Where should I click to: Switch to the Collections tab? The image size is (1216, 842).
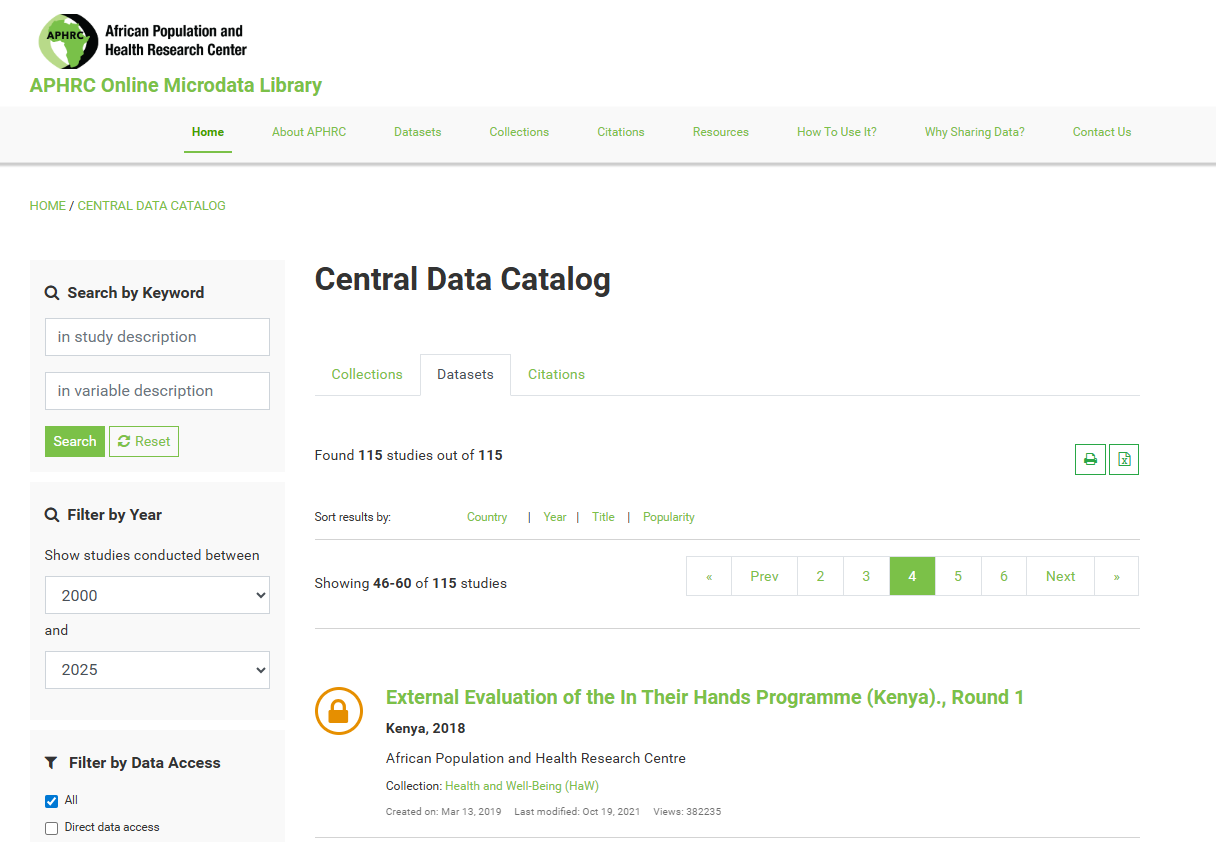367,375
